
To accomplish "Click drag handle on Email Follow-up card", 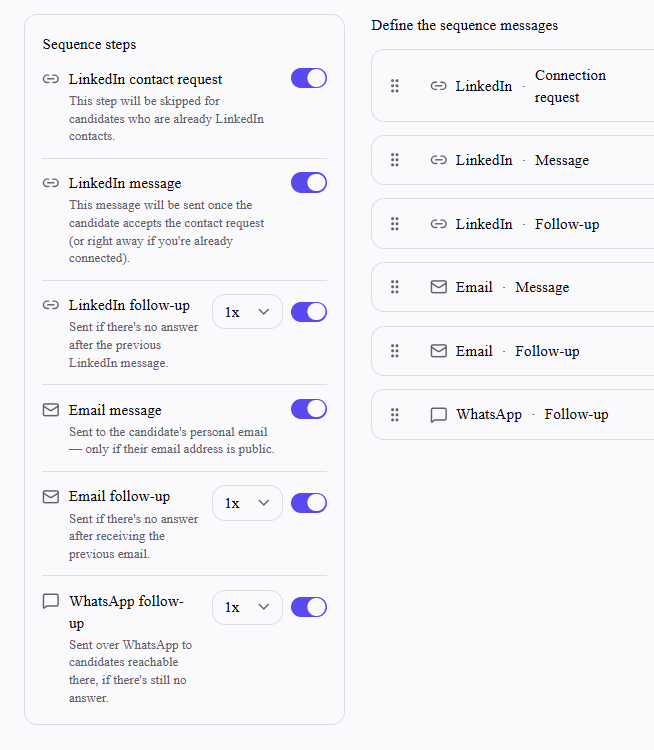I will 395,351.
